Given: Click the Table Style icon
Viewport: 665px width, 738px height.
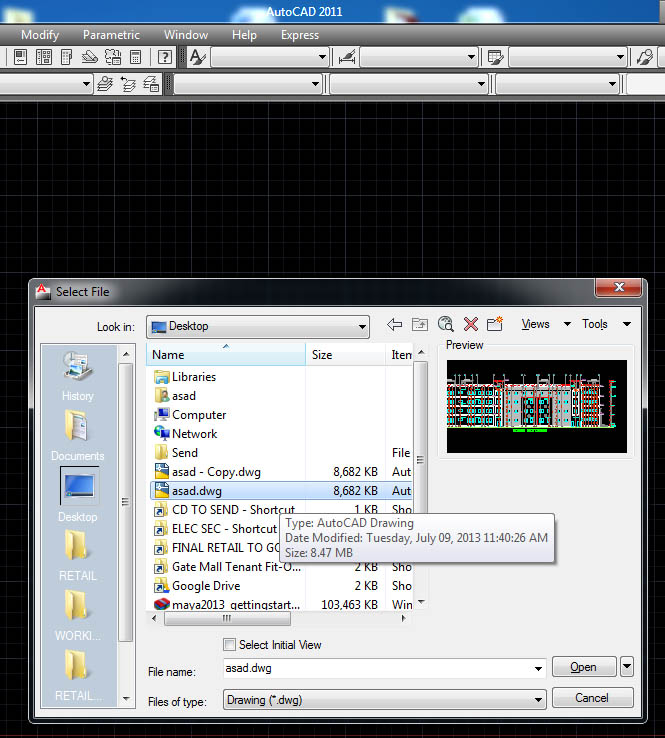Looking at the screenshot, I should pos(495,57).
